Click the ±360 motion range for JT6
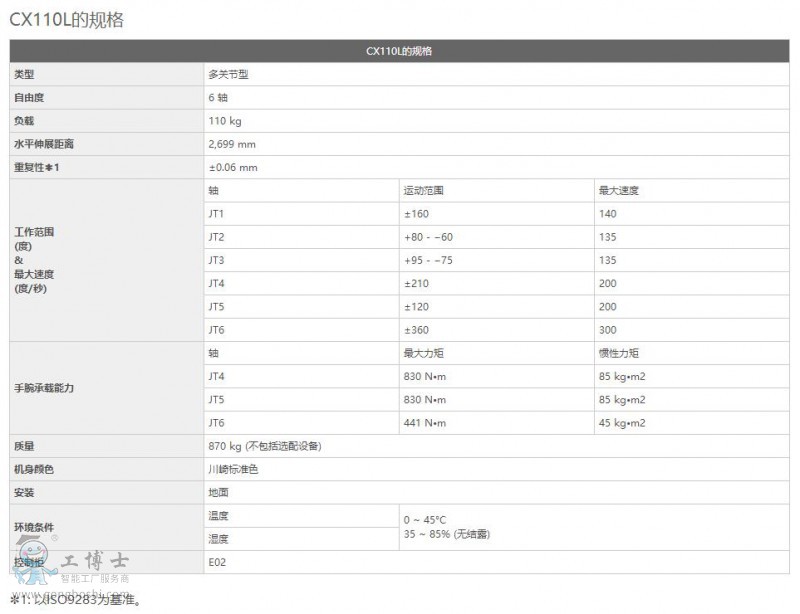Viewport: 800px width, 614px height. pyautogui.click(x=417, y=330)
